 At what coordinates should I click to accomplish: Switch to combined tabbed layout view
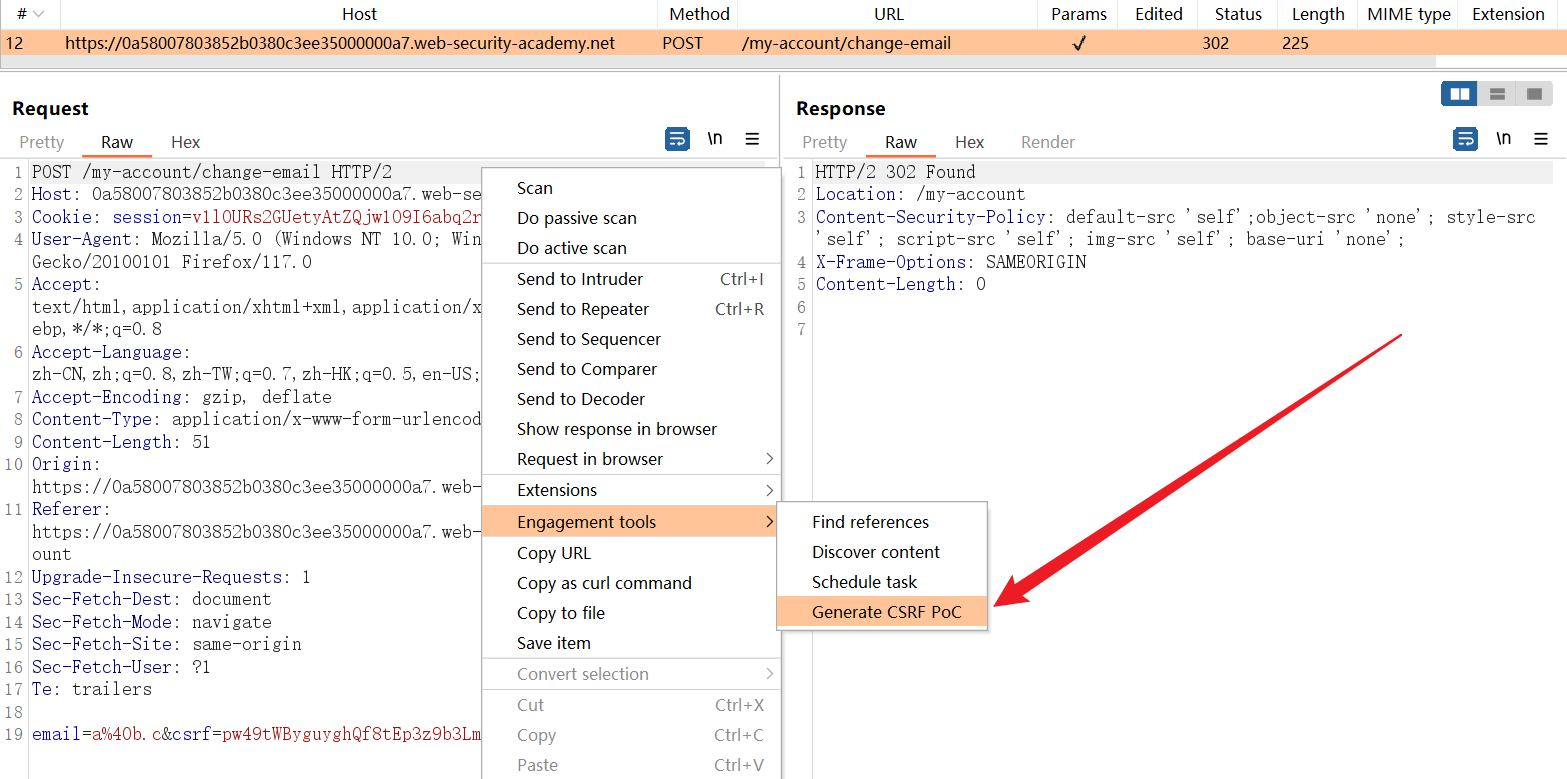pyautogui.click(x=1533, y=94)
